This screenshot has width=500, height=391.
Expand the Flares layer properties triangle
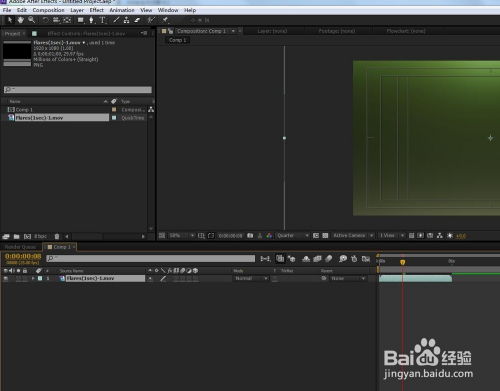(33, 278)
